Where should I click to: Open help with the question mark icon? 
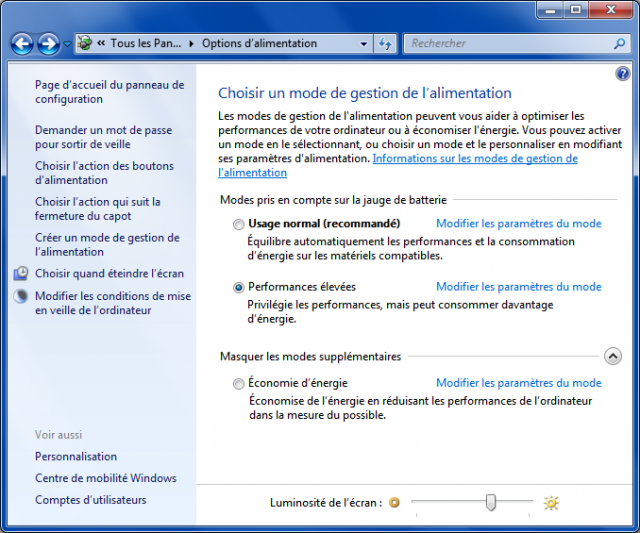[622, 74]
